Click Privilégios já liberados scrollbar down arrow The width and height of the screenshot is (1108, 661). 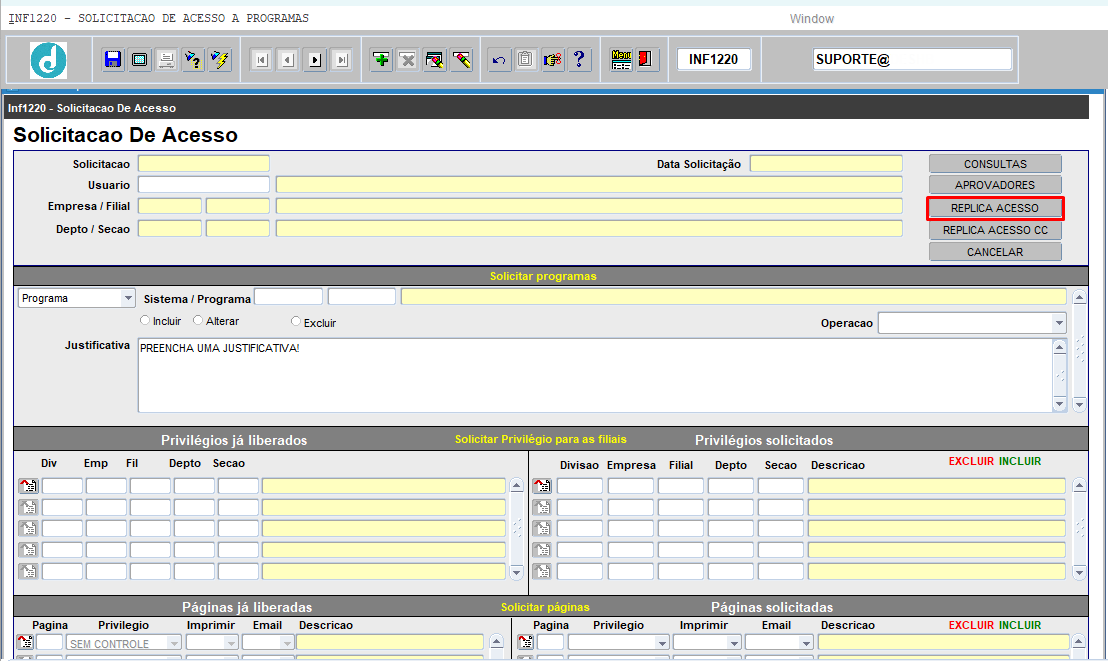[517, 573]
